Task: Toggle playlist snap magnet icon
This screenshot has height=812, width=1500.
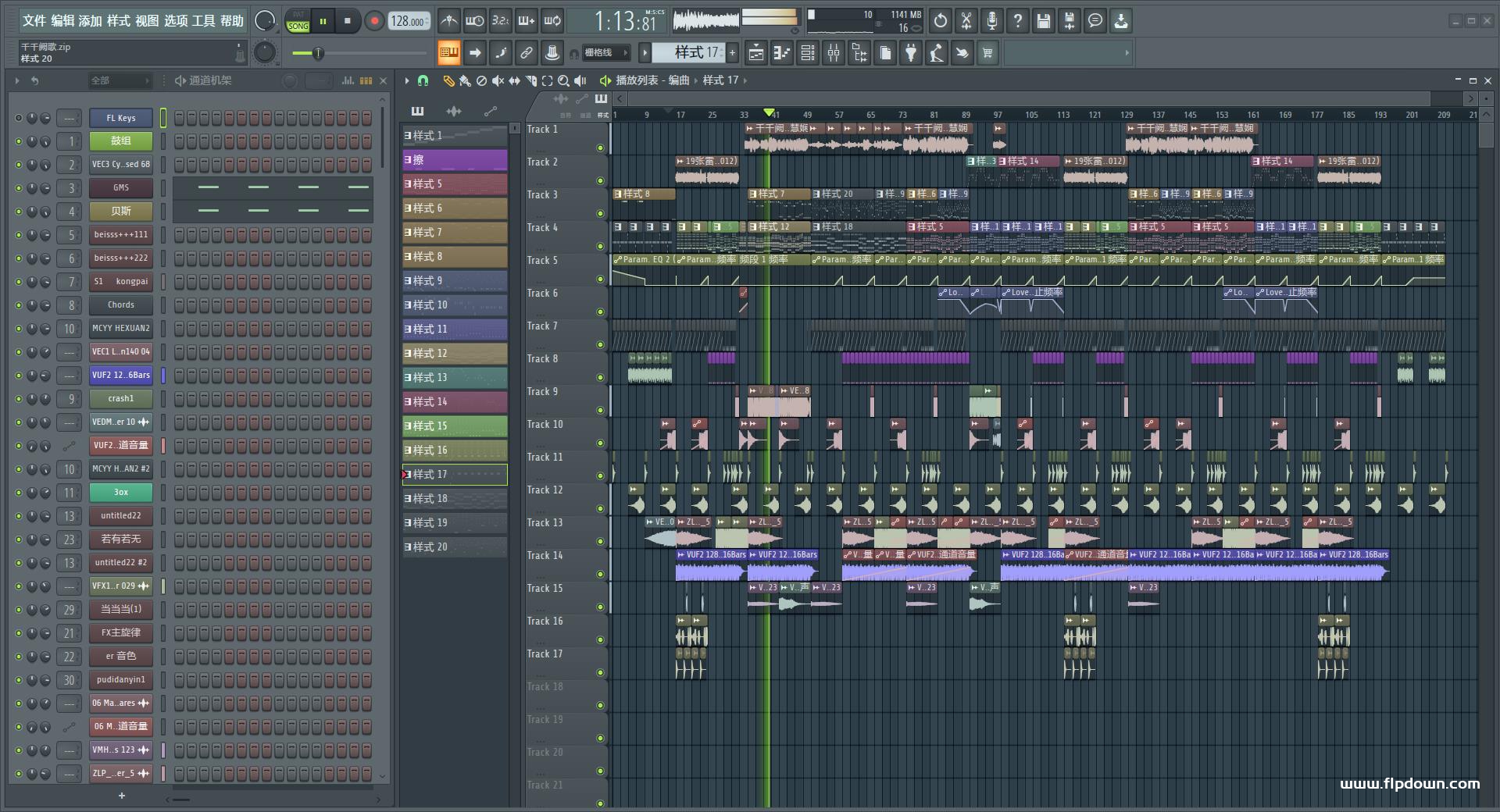Action: 423,80
